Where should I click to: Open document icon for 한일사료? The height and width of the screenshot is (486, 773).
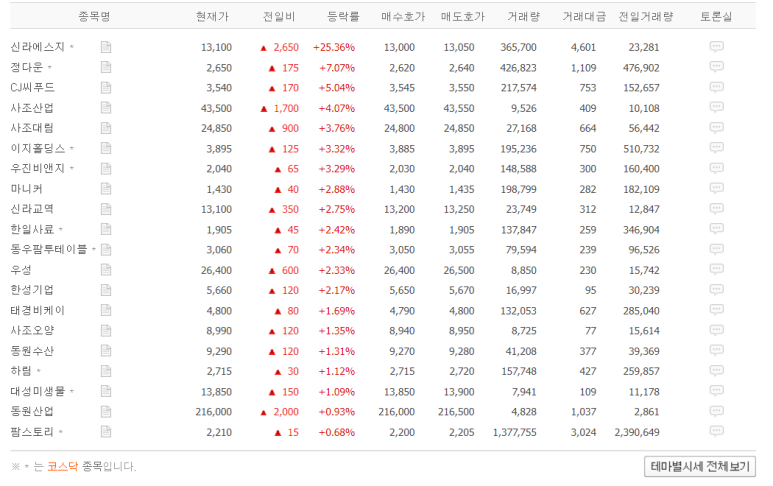point(106,230)
